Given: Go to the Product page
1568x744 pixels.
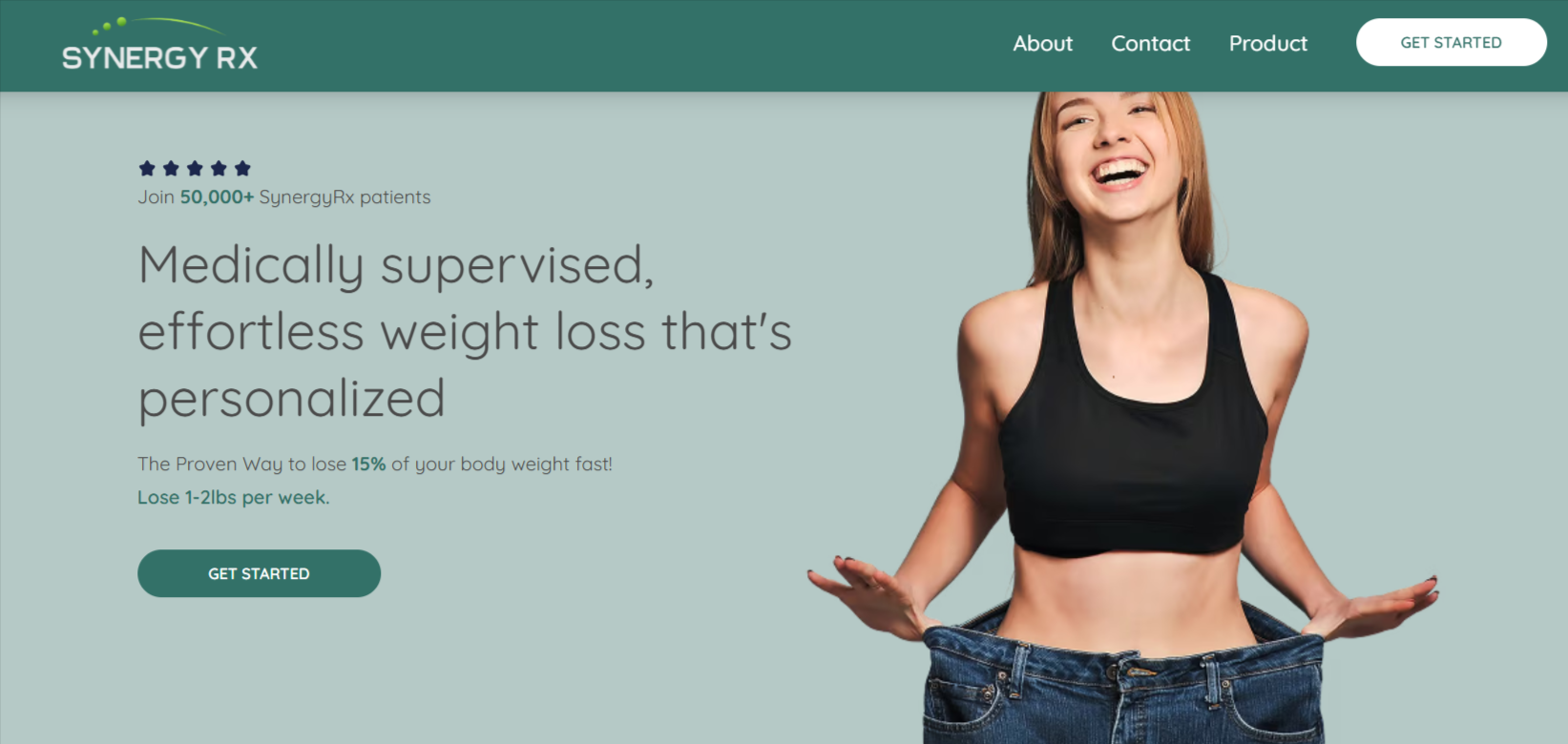Looking at the screenshot, I should [x=1267, y=44].
